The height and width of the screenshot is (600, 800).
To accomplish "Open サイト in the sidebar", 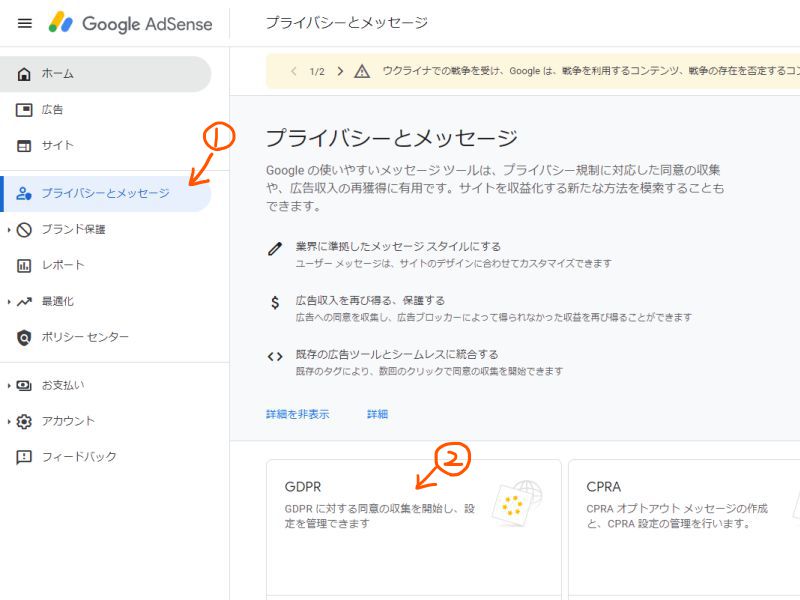I will click(105, 146).
